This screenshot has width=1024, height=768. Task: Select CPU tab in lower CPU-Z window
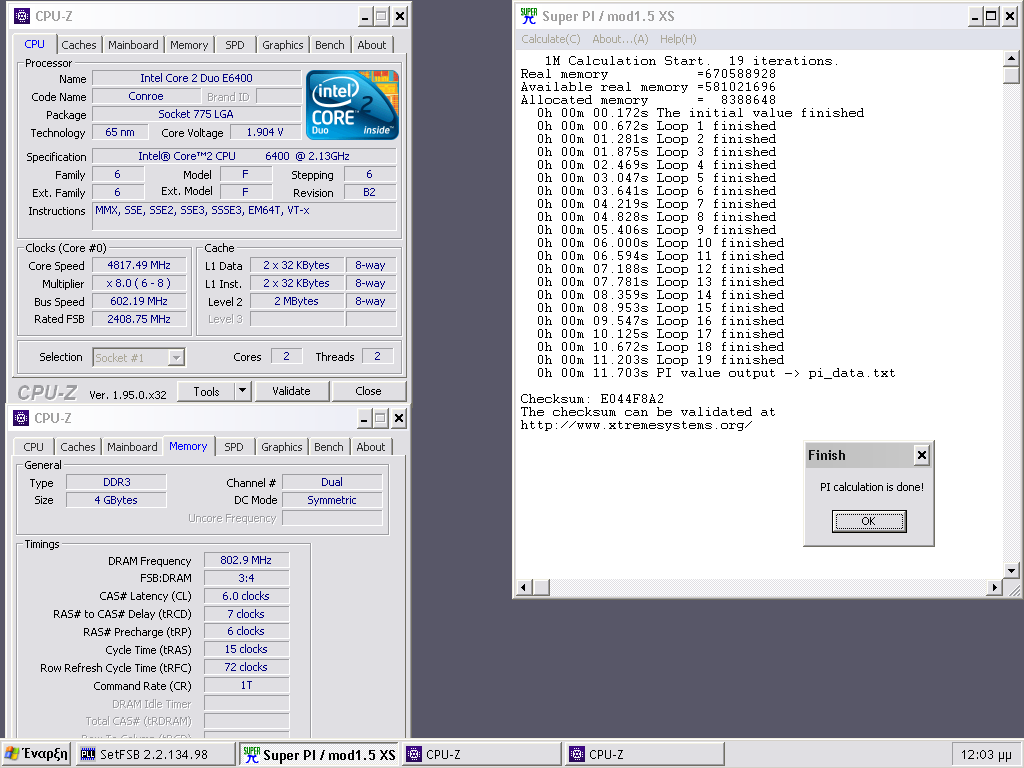(x=33, y=447)
